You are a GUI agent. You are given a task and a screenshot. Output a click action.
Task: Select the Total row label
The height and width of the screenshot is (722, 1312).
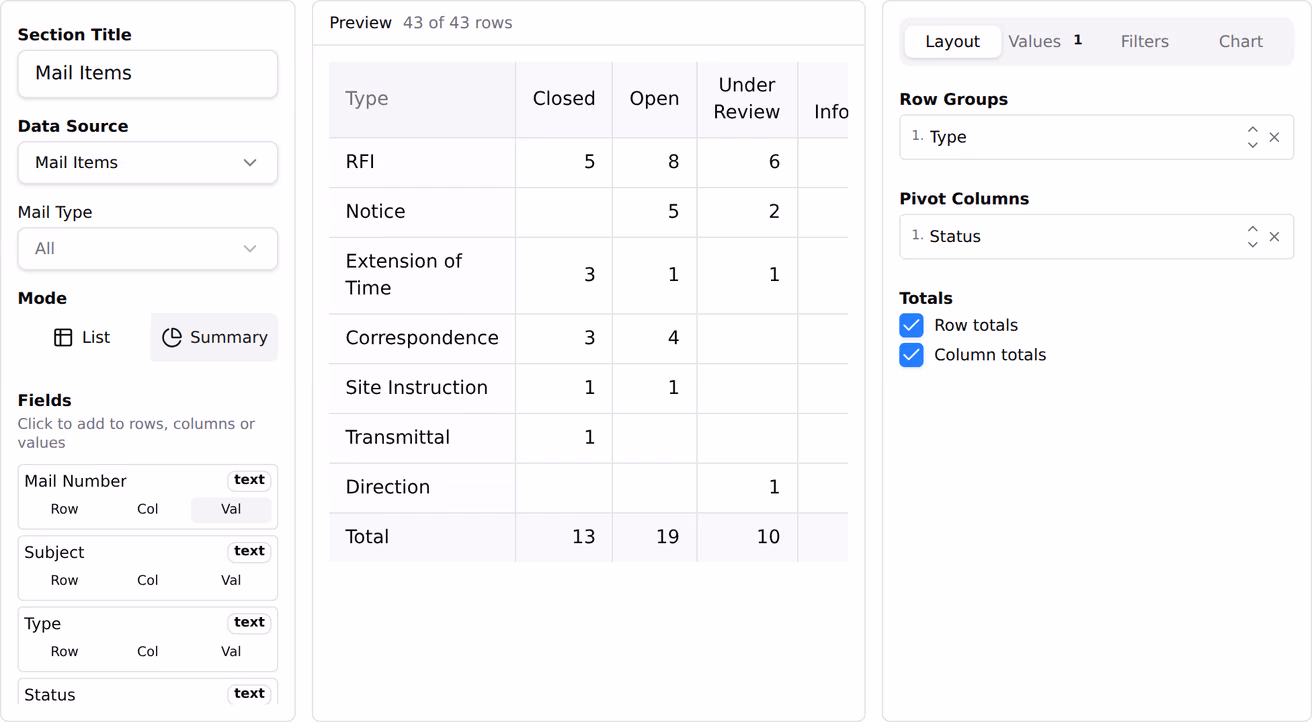(367, 537)
